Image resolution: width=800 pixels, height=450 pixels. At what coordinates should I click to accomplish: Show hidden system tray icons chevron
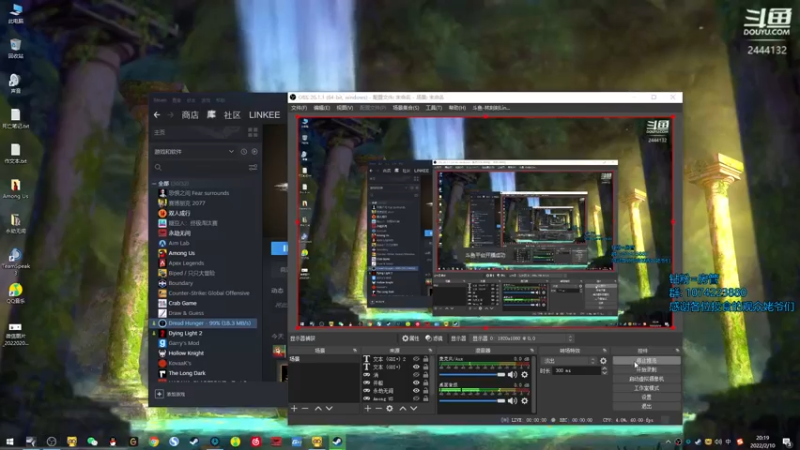click(668, 441)
